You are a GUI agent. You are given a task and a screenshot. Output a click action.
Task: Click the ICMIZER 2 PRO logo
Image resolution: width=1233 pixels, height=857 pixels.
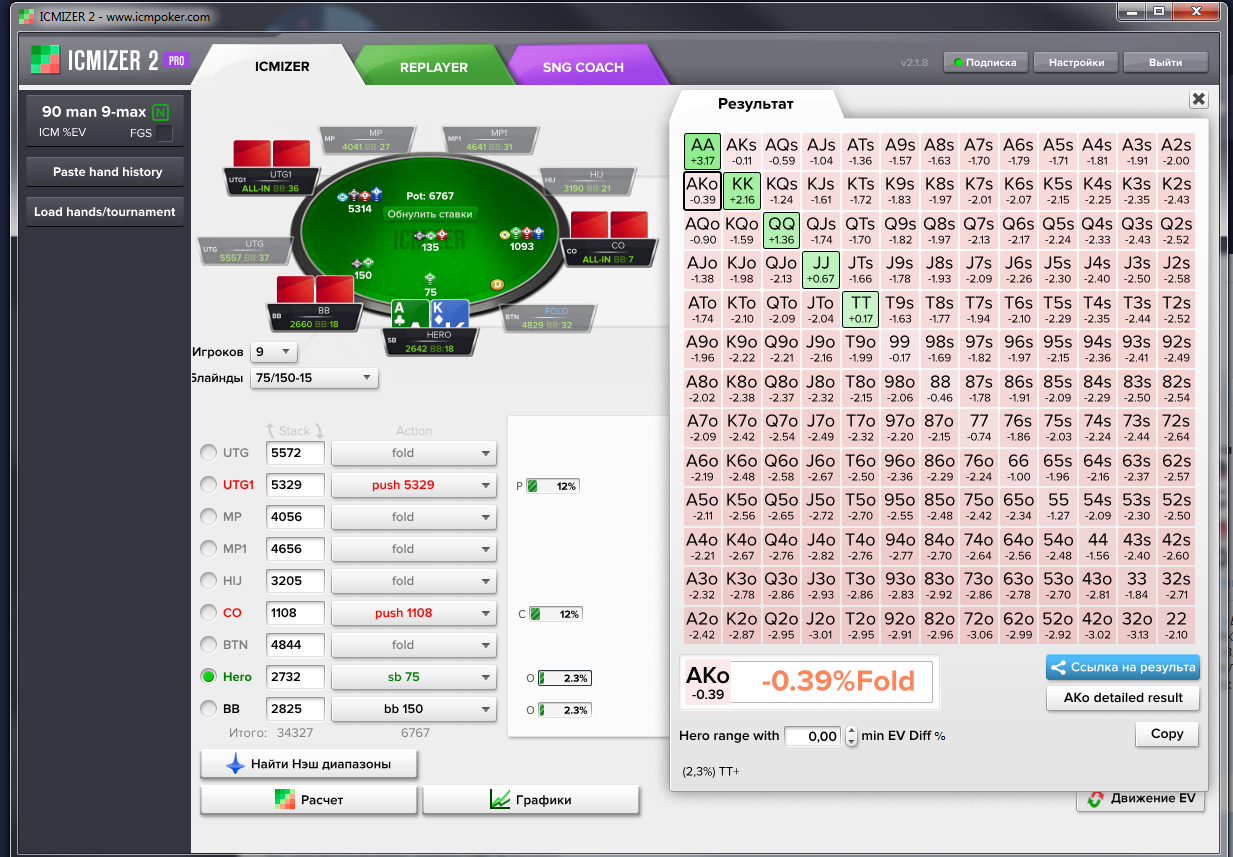click(109, 60)
